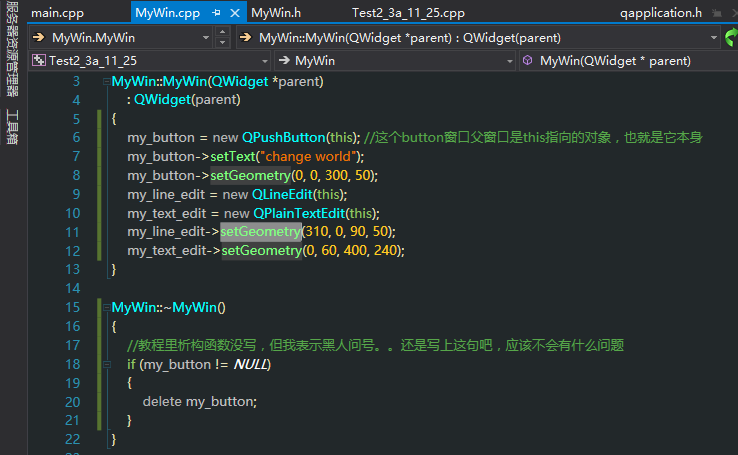Click QPlainTextEdit on line 10

(299, 213)
